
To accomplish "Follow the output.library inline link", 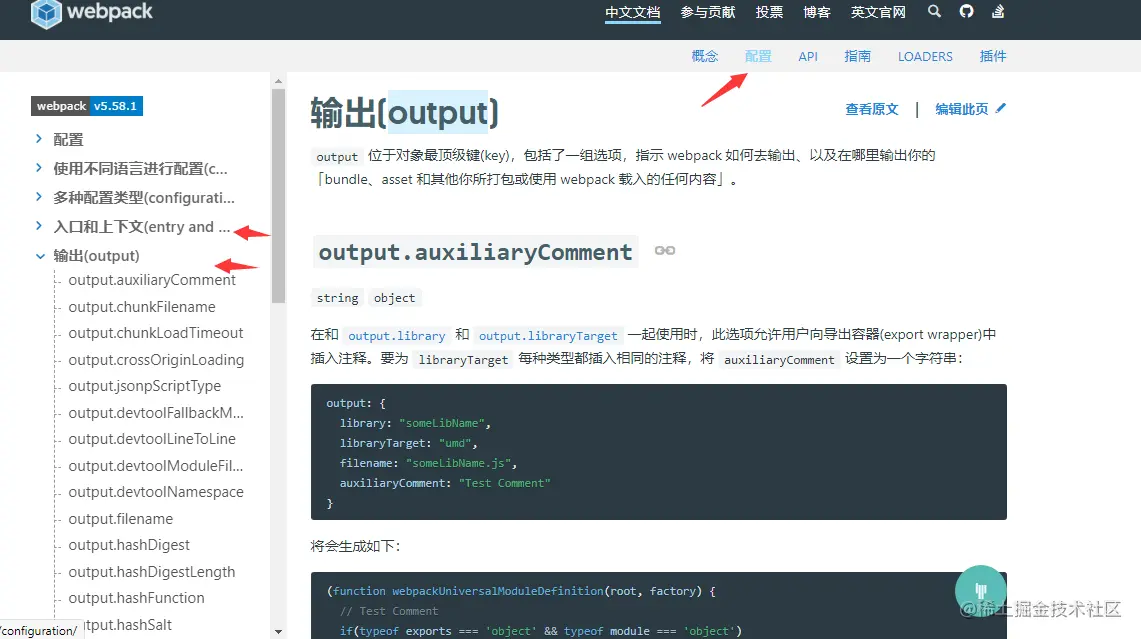I will point(397,336).
